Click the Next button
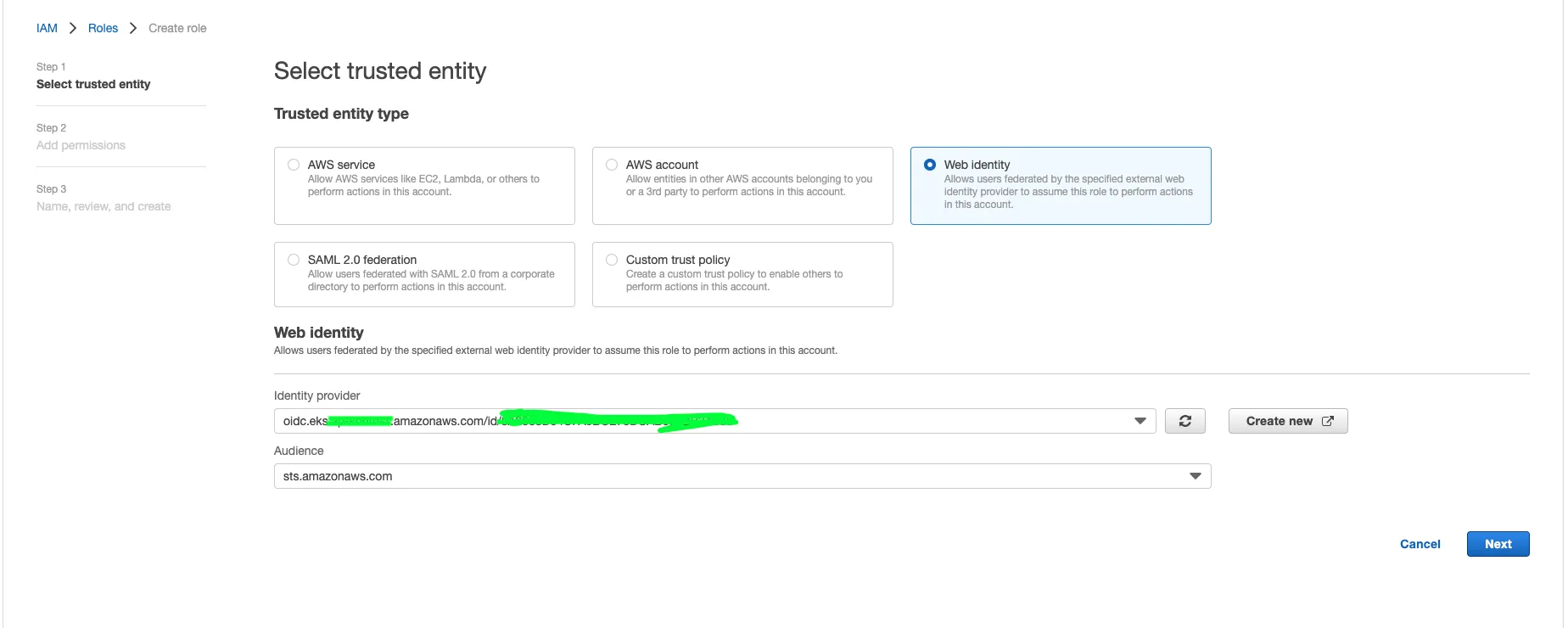1568x628 pixels. pyautogui.click(x=1498, y=544)
